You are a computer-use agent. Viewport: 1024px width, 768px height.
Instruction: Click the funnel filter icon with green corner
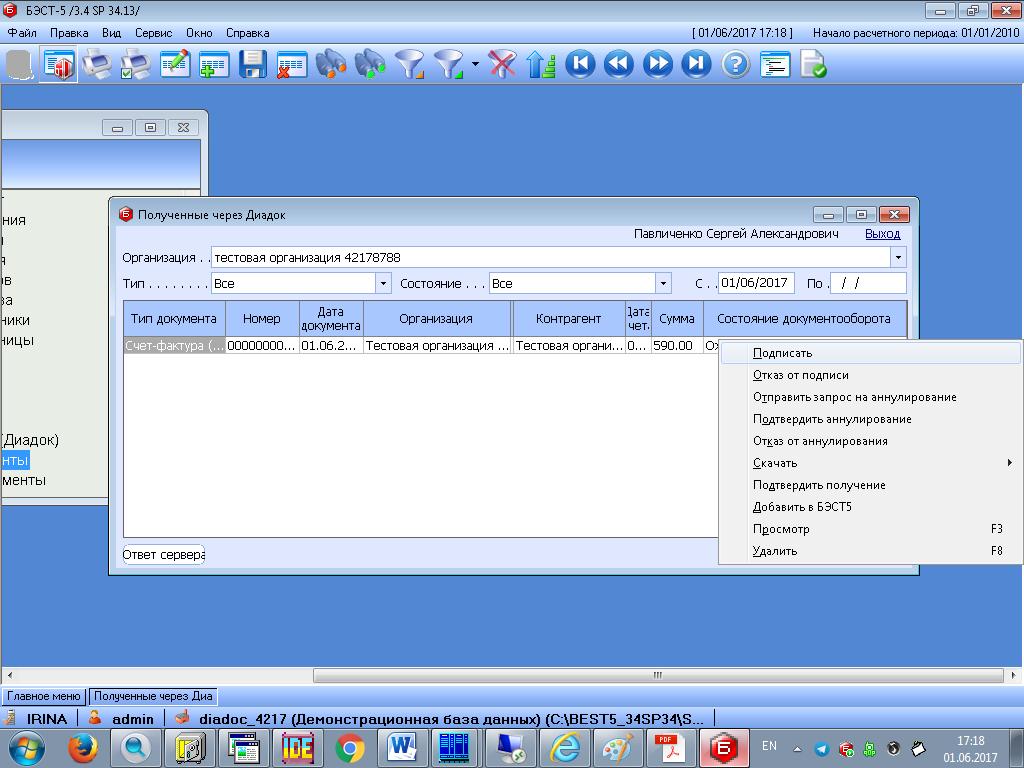click(x=450, y=65)
